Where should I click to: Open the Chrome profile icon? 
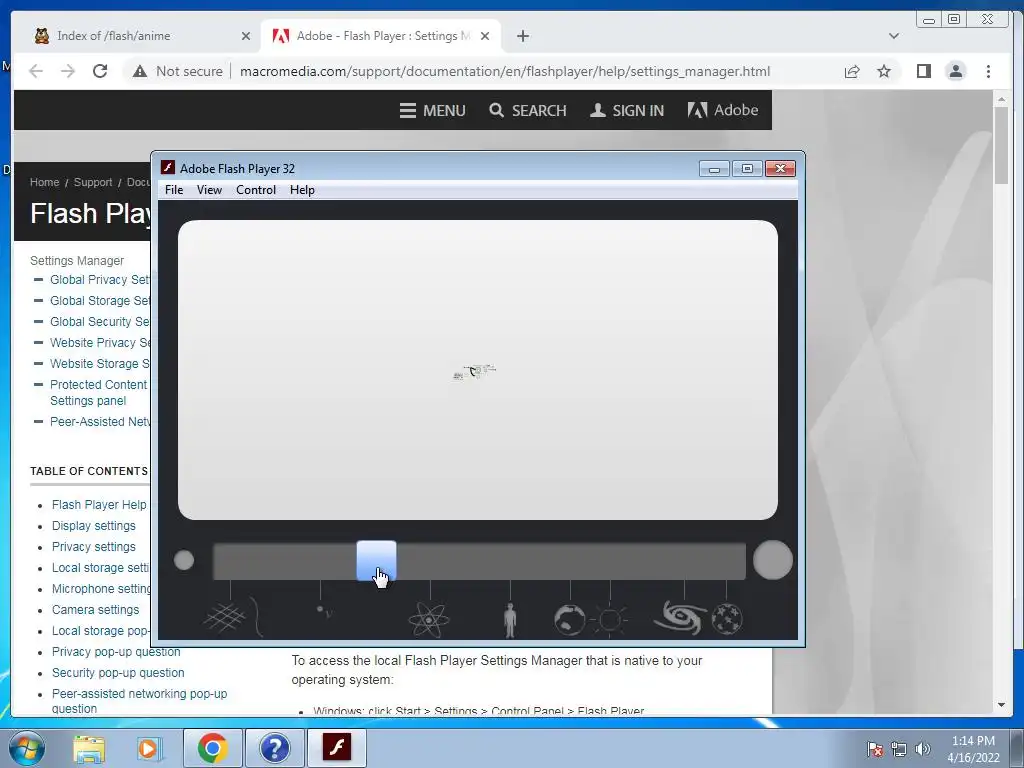(x=955, y=71)
